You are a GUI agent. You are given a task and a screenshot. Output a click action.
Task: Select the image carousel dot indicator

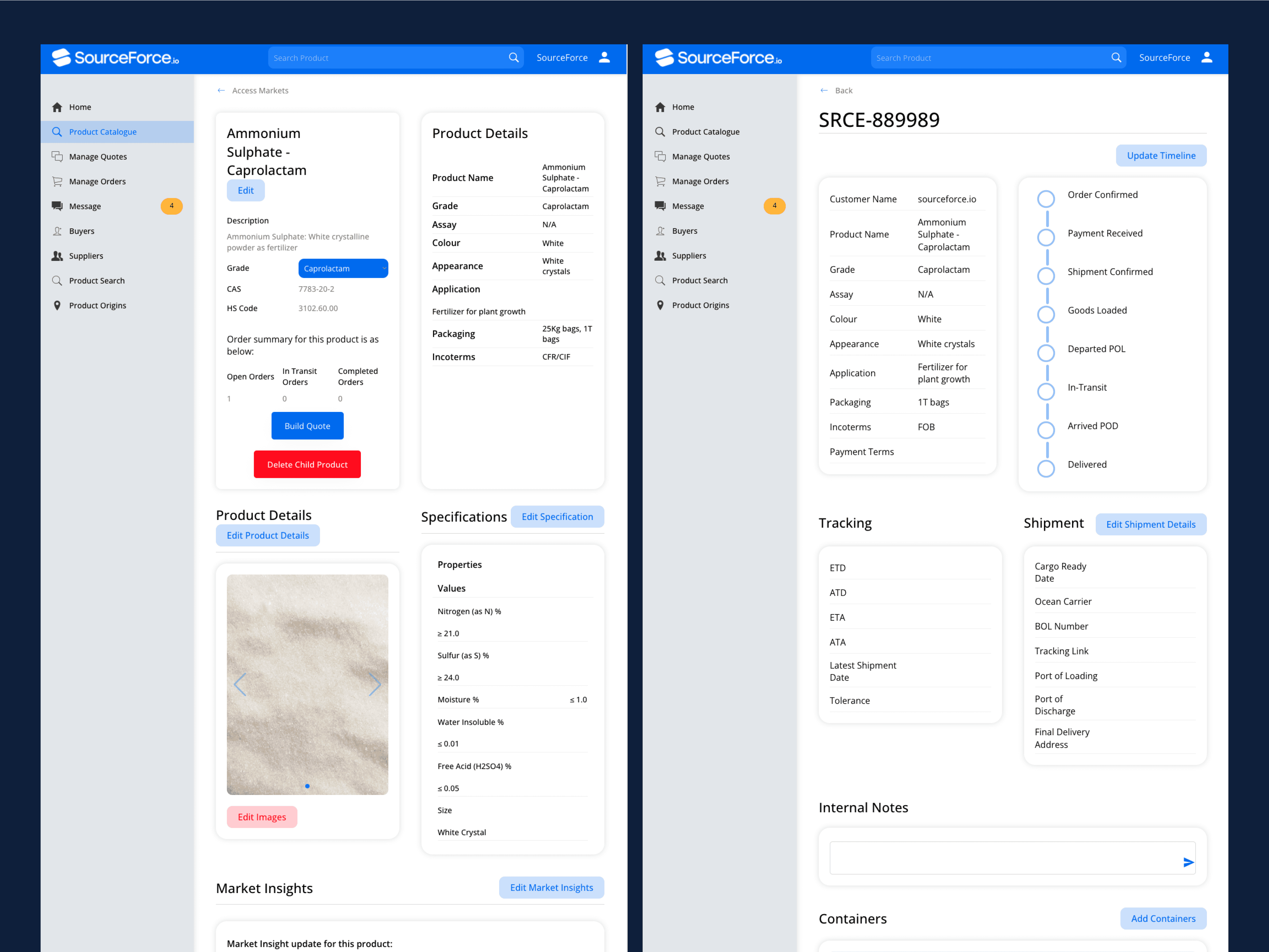[307, 786]
